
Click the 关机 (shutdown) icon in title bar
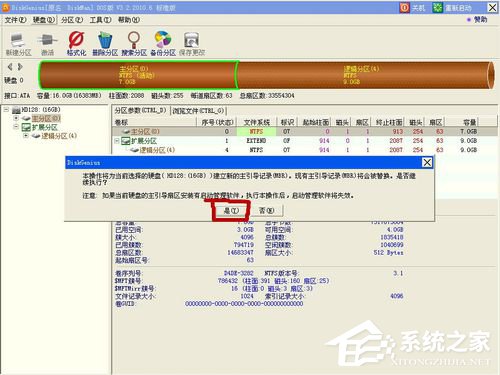pos(404,7)
